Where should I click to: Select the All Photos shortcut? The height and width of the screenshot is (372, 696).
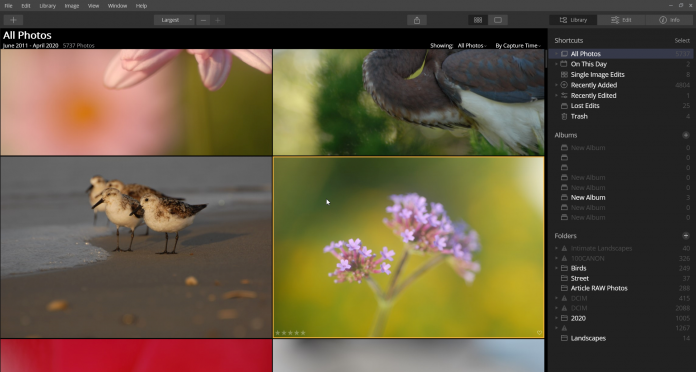[x=621, y=54]
